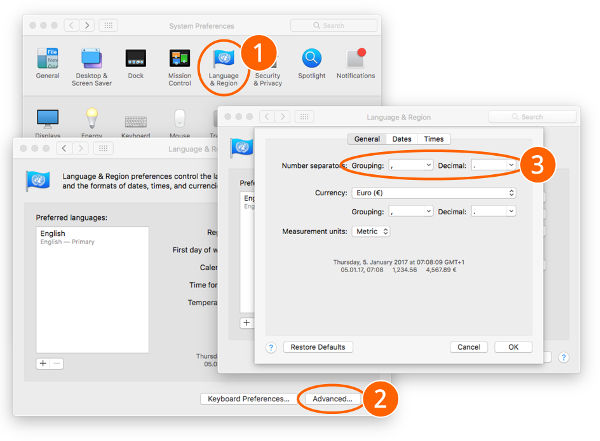
Task: Open Energy Saver lightbulb icon
Action: coord(92,118)
